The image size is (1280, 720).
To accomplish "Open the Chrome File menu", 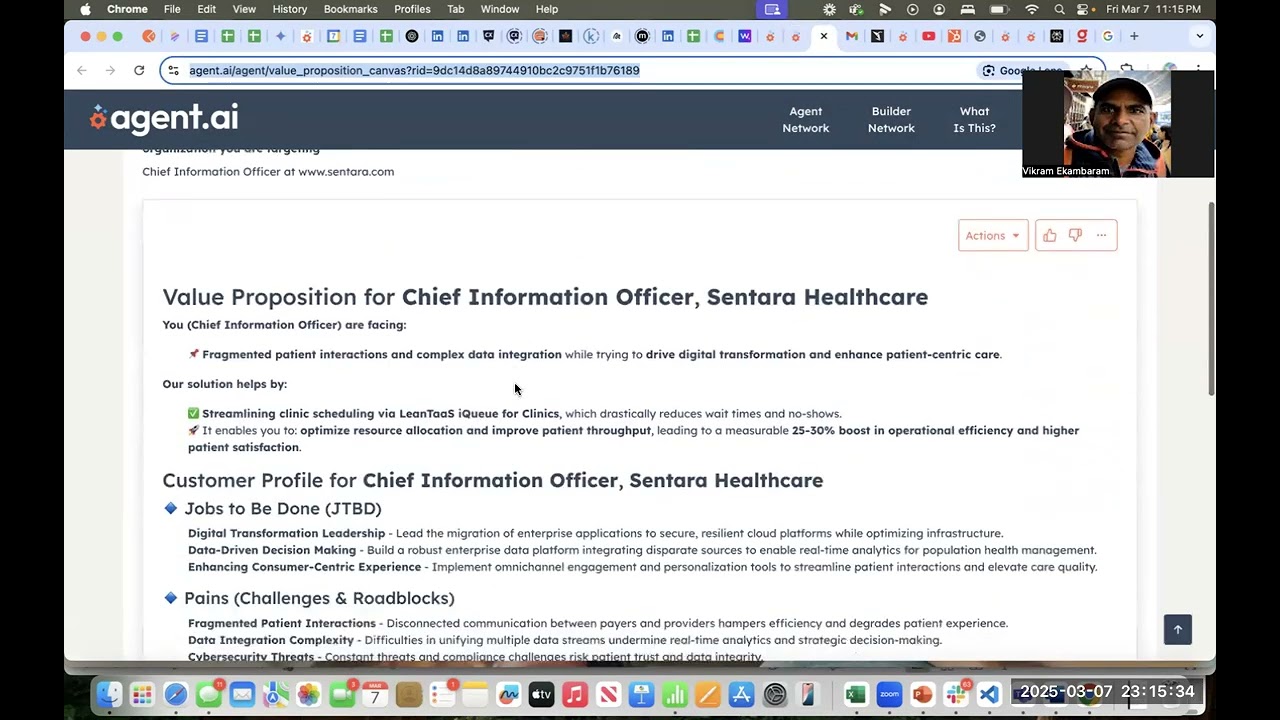I will coord(172,9).
